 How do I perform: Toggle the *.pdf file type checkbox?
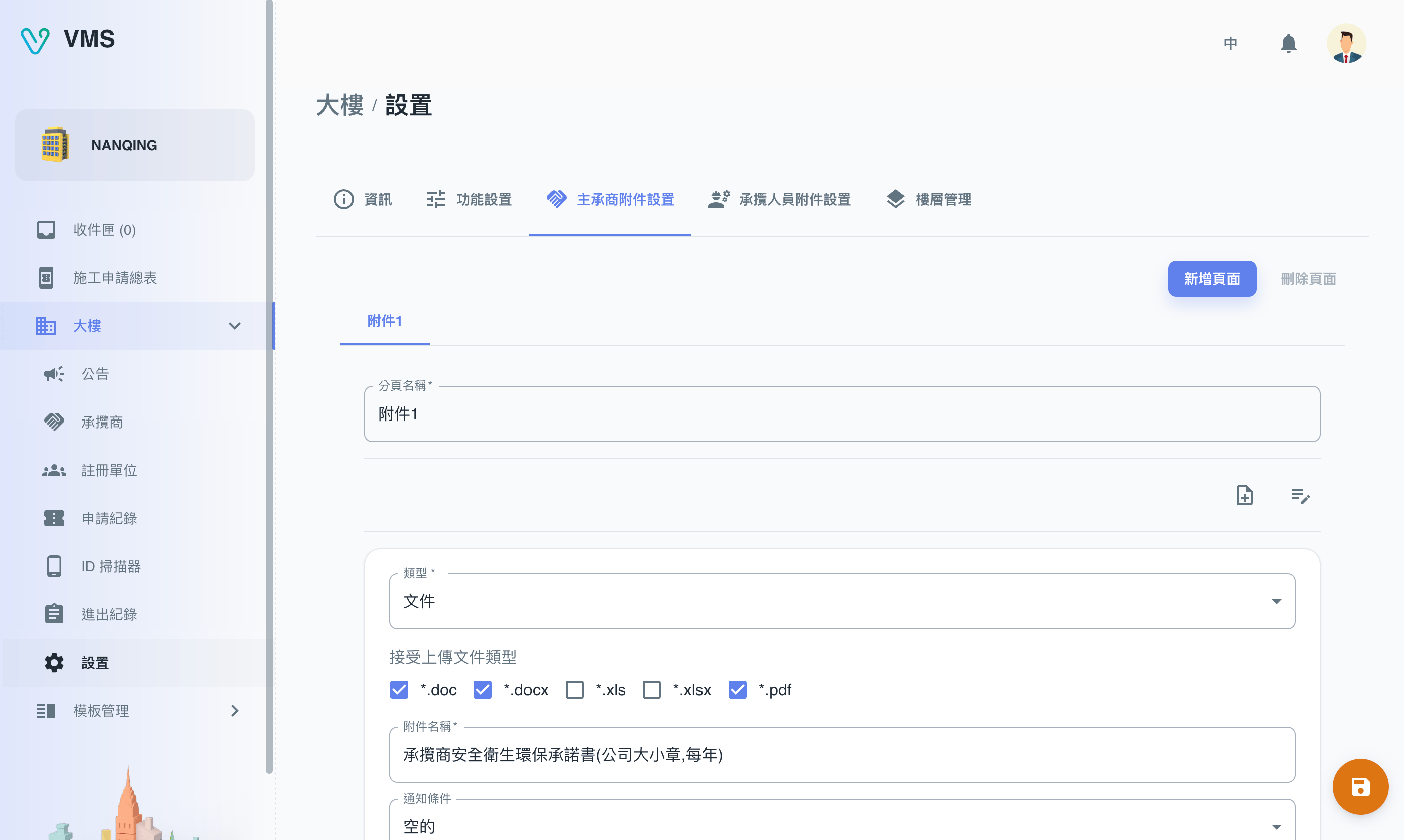pos(737,690)
